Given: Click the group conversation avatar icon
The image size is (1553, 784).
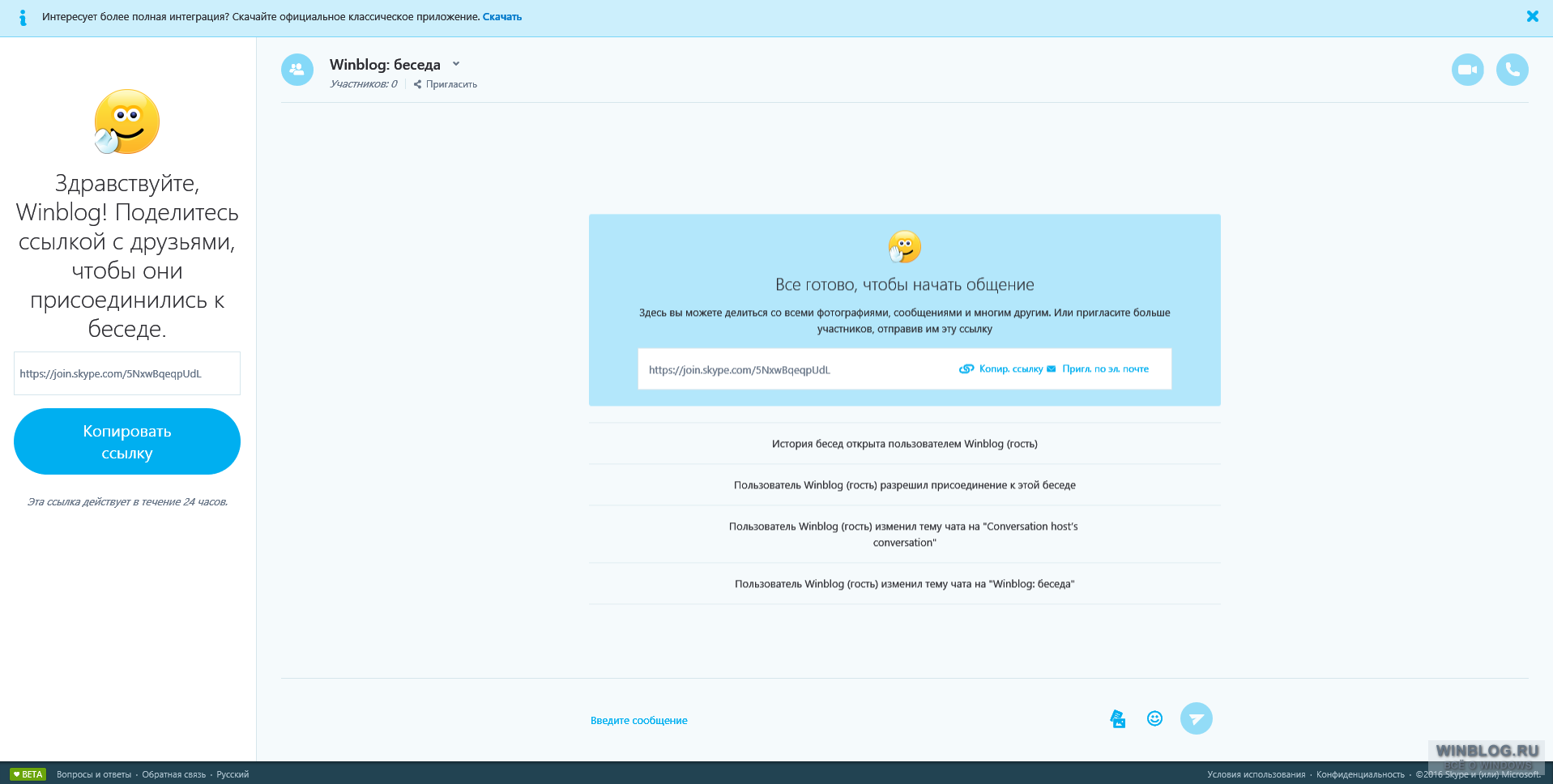Looking at the screenshot, I should coord(297,70).
